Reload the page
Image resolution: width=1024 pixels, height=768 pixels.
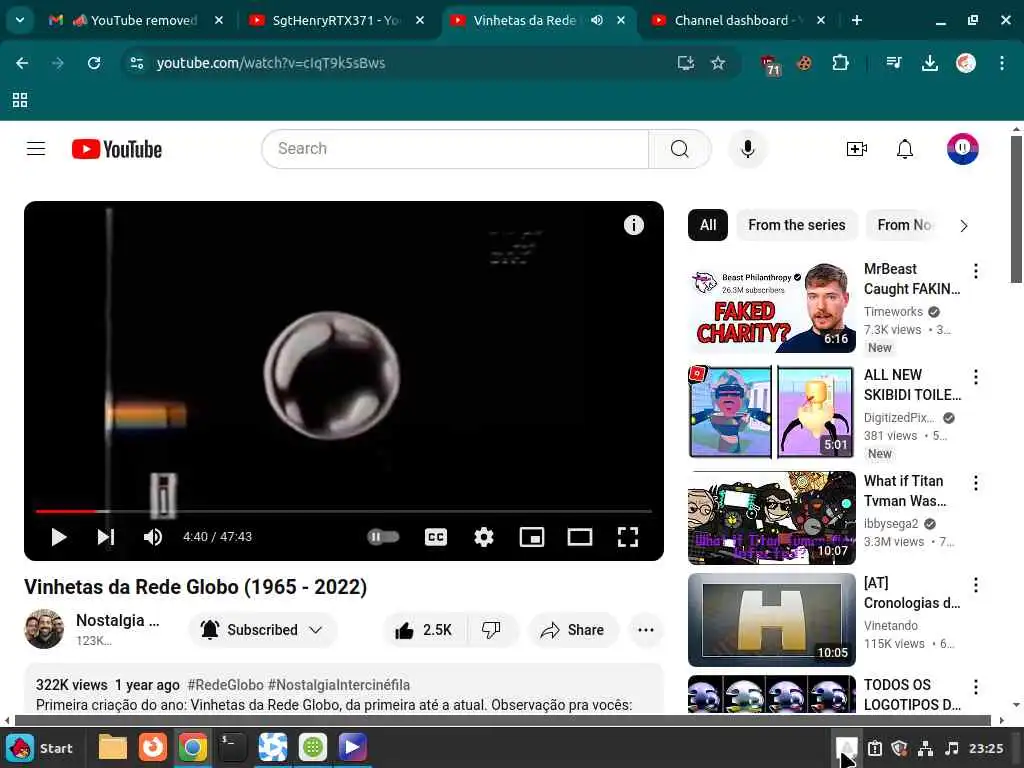[x=94, y=63]
